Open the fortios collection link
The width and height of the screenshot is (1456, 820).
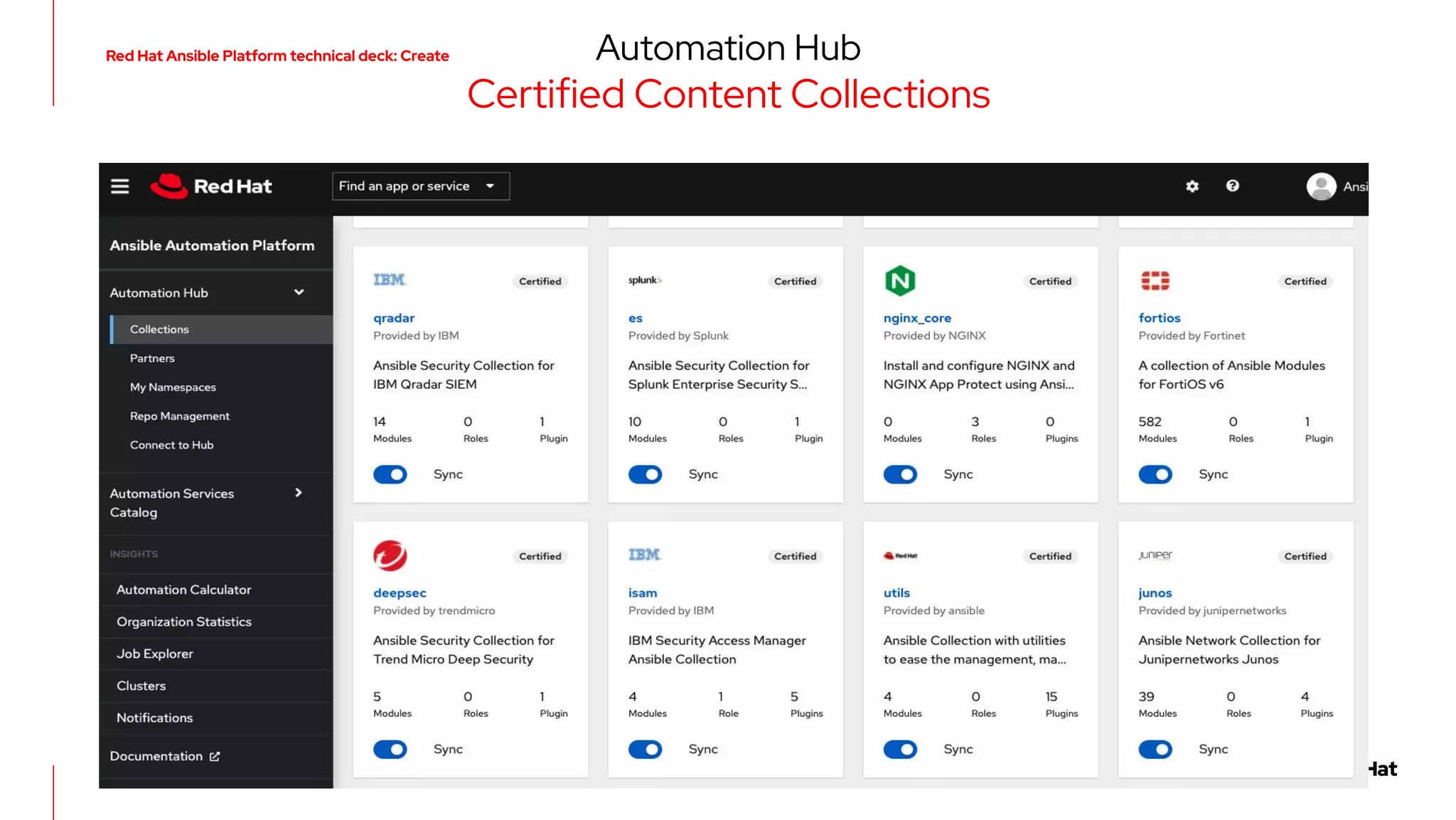click(x=1159, y=318)
